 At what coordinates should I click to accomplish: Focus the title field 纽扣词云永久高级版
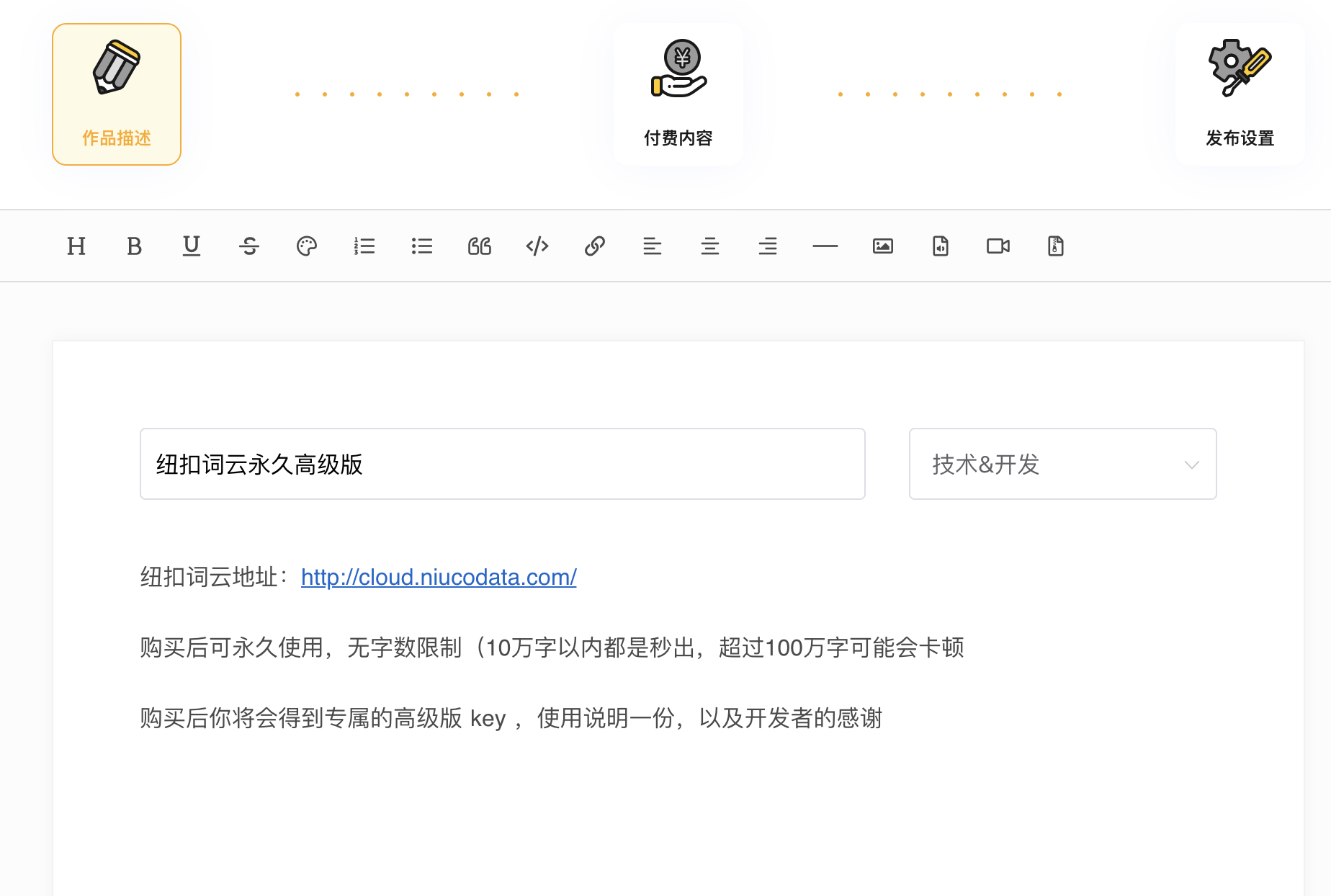click(x=503, y=464)
